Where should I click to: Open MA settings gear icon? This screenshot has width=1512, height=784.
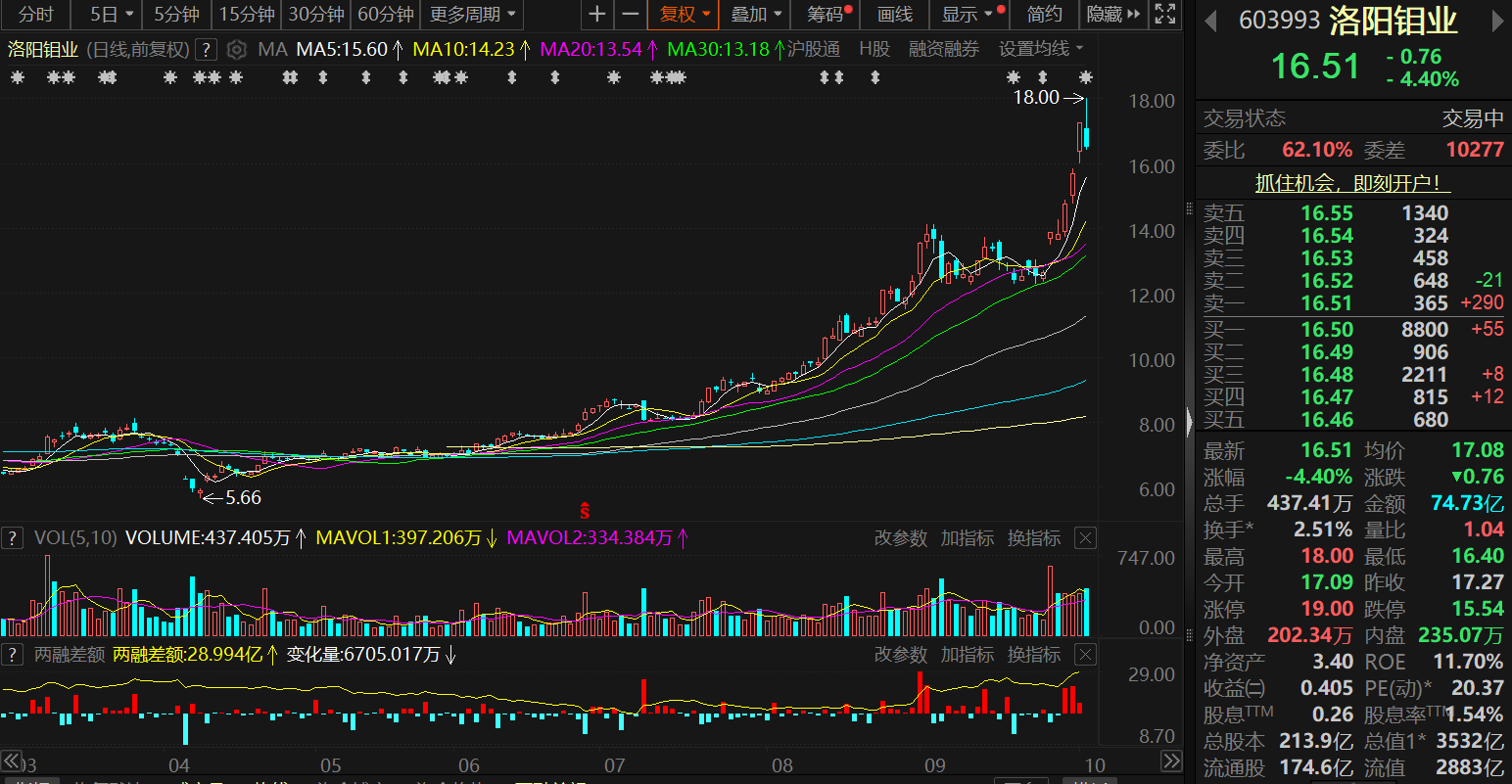(236, 50)
